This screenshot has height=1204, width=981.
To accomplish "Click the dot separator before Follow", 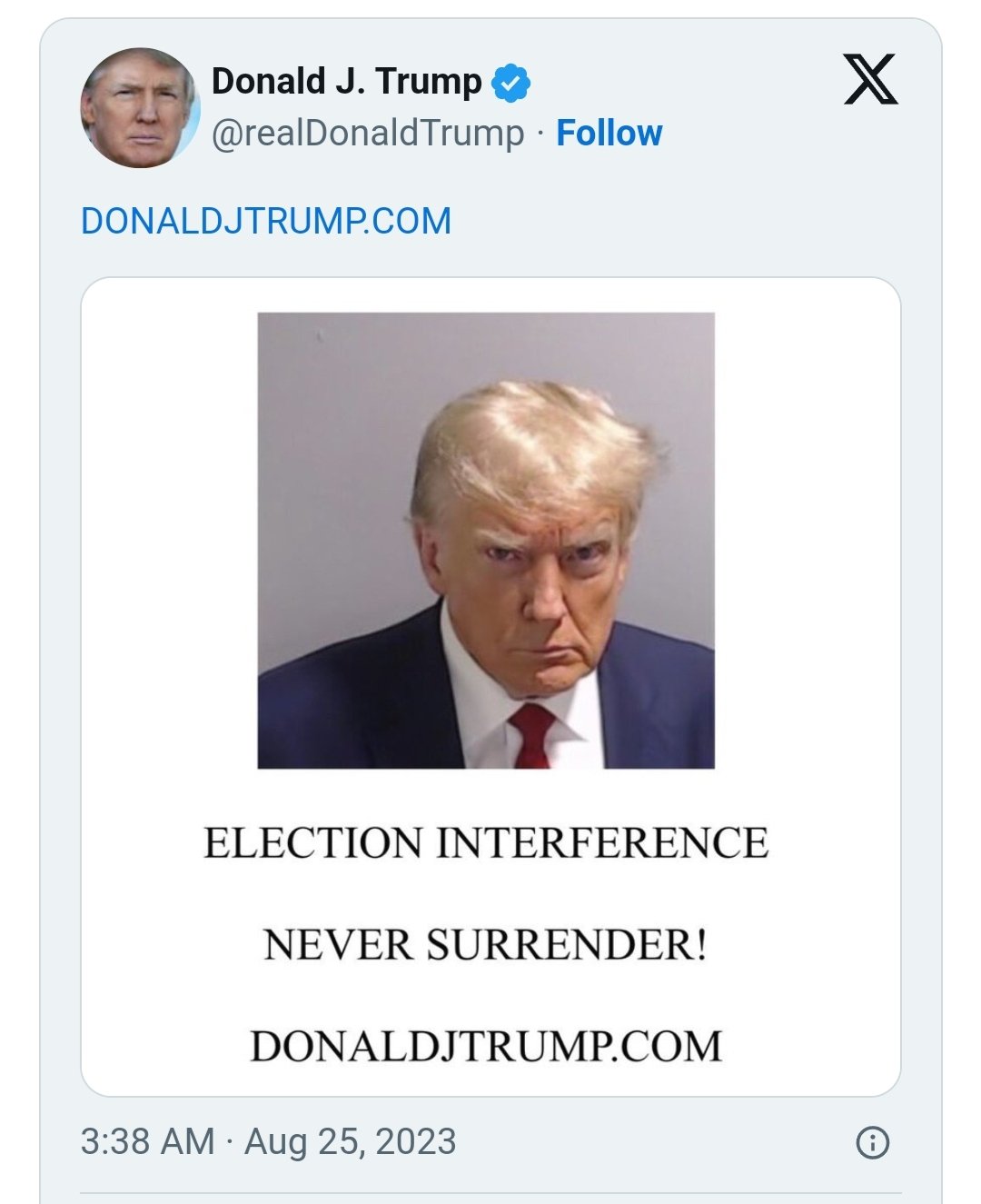I will [x=540, y=134].
